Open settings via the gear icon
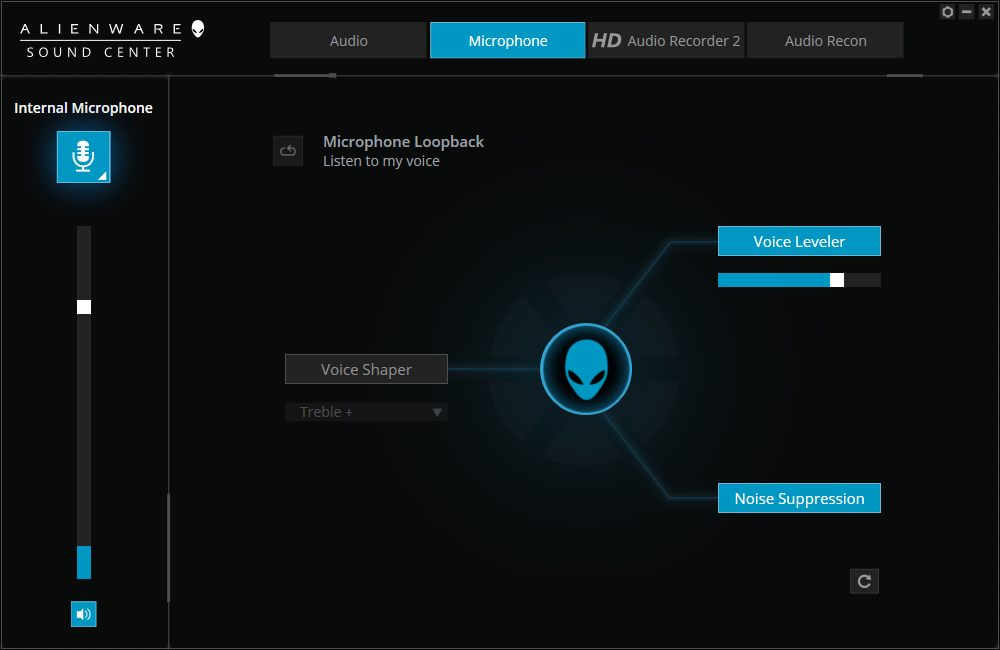Screen dimensions: 1000x650 (948, 11)
